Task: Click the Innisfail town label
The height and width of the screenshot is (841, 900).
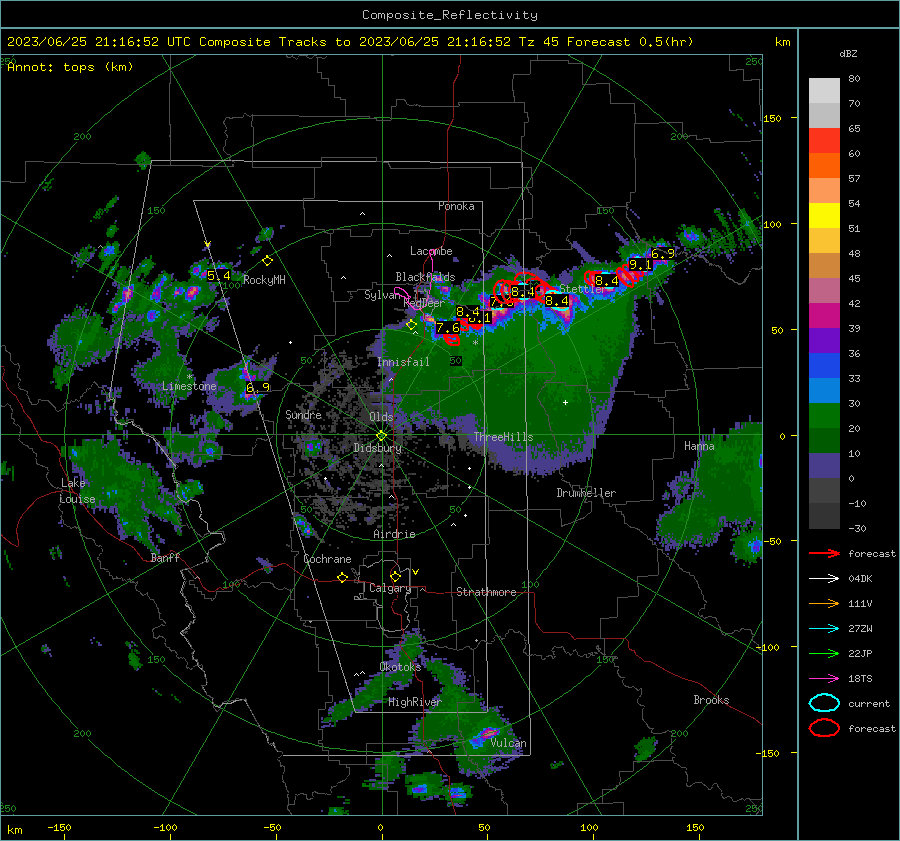Action: (403, 362)
